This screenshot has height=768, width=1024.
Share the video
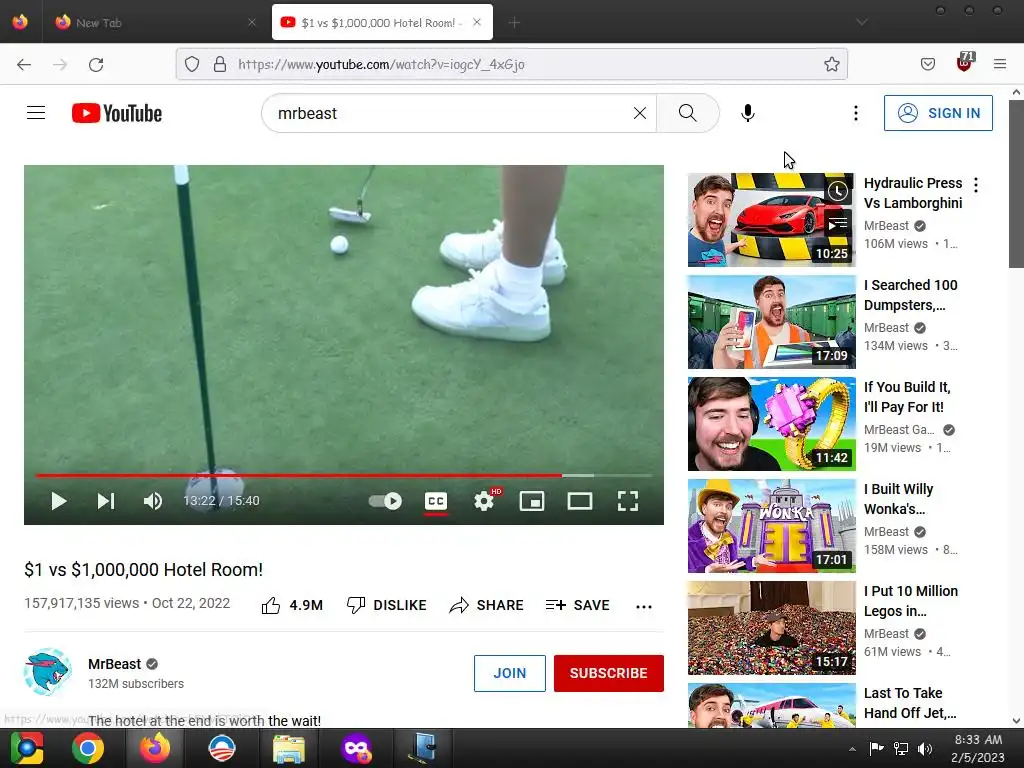pos(487,605)
